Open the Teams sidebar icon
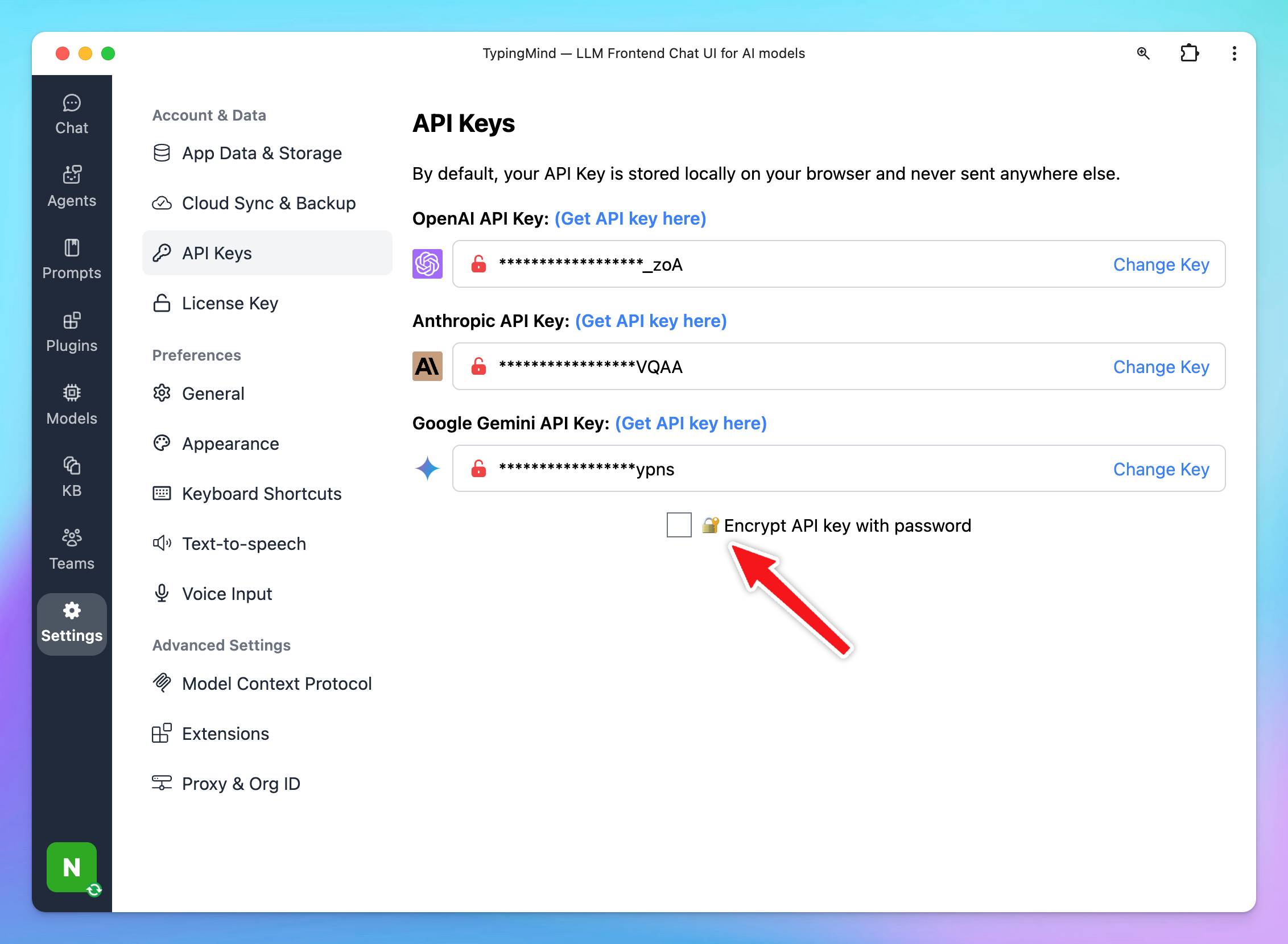The height and width of the screenshot is (944, 1288). [x=72, y=549]
